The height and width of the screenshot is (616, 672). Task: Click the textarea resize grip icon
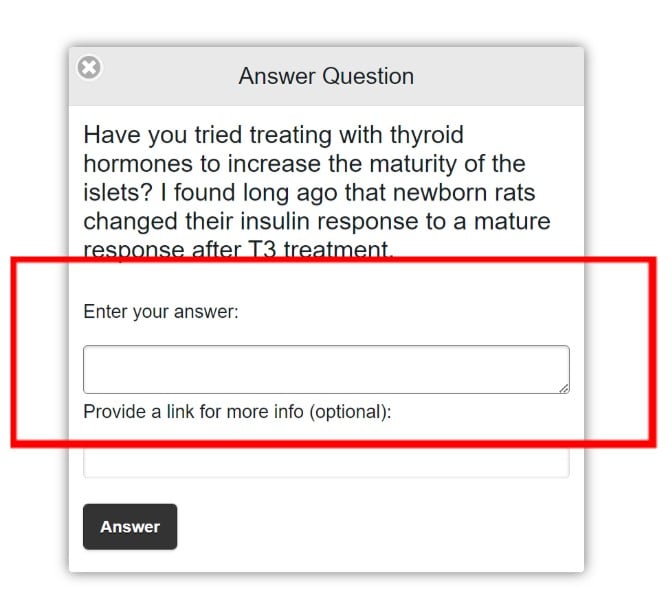tap(564, 388)
